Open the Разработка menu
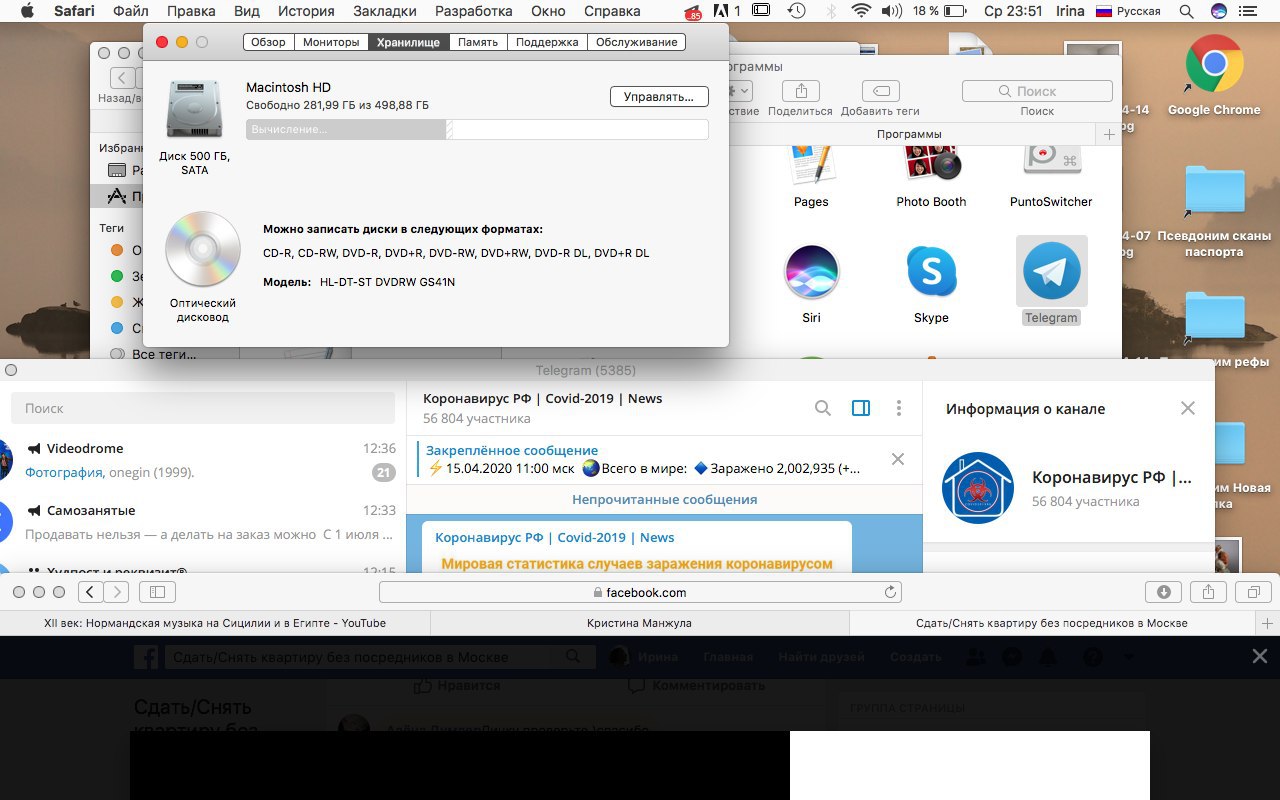Screen dimensions: 1280x800 pyautogui.click(x=475, y=12)
